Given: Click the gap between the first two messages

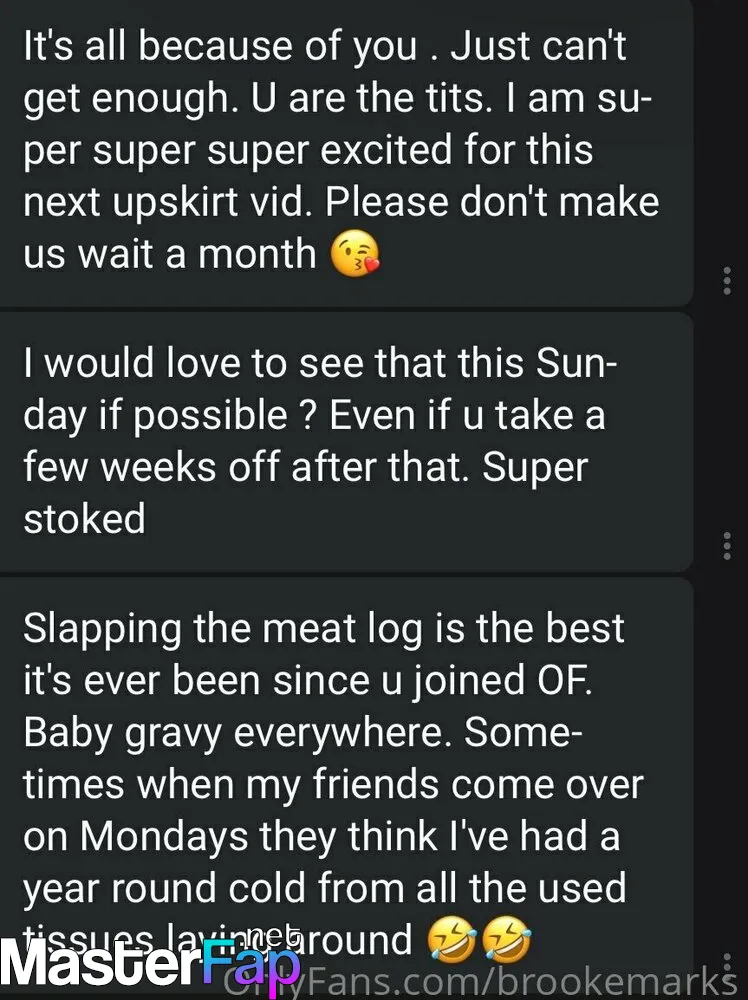Looking at the screenshot, I should 346,309.
